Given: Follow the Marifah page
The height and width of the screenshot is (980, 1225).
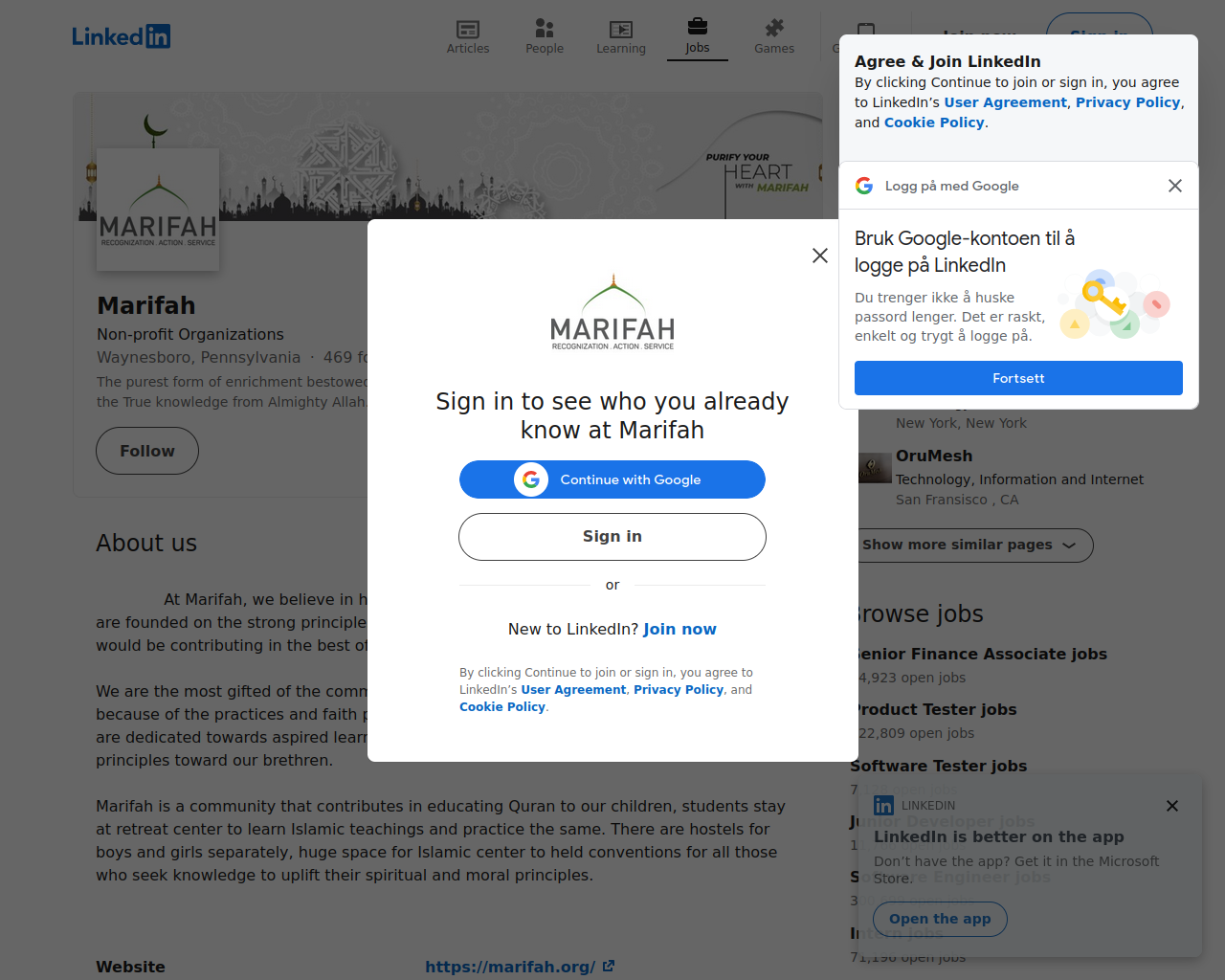Looking at the screenshot, I should [x=147, y=451].
